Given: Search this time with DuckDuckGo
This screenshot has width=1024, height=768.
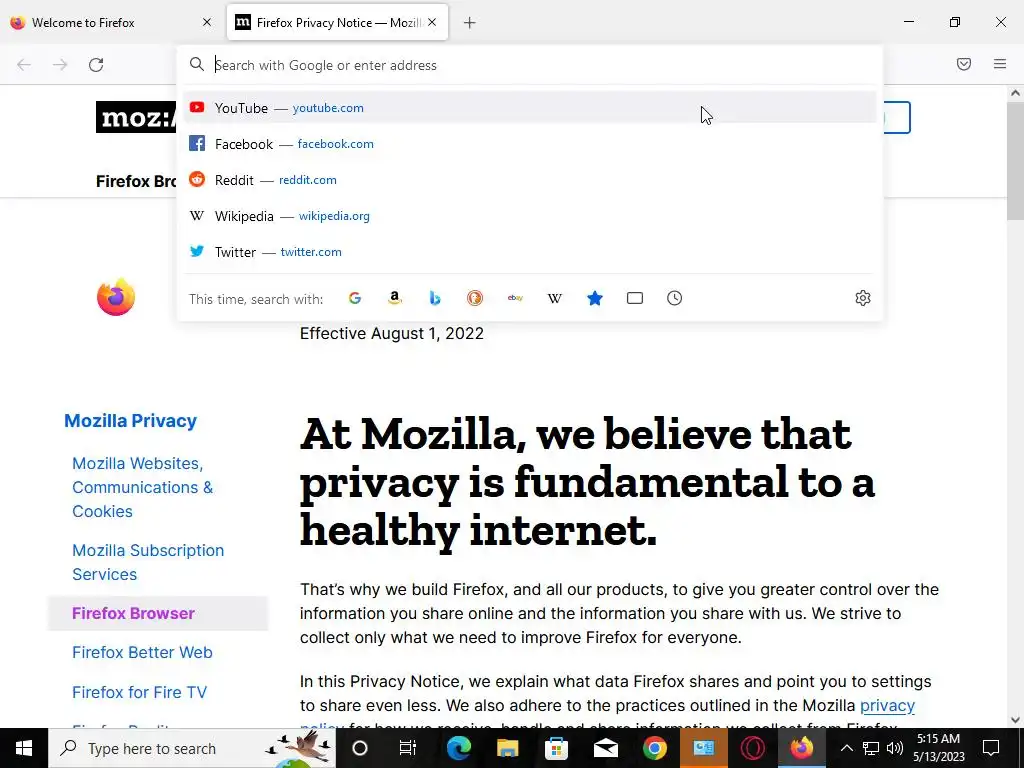Looking at the screenshot, I should tap(475, 298).
